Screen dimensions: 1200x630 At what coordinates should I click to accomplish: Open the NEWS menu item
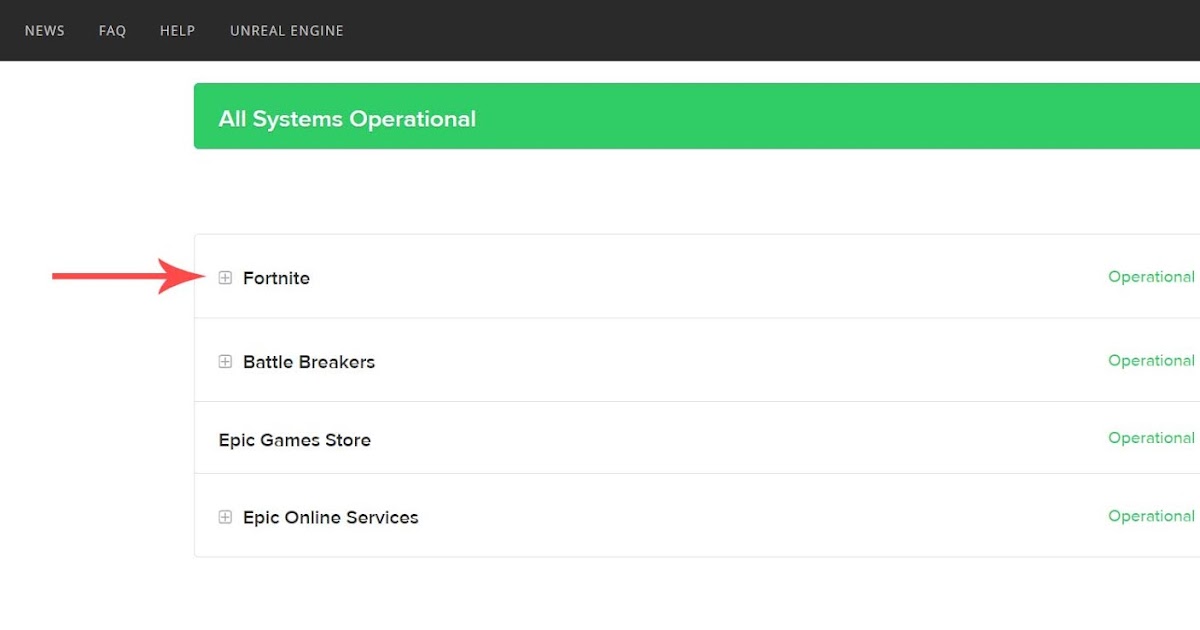[x=45, y=31]
